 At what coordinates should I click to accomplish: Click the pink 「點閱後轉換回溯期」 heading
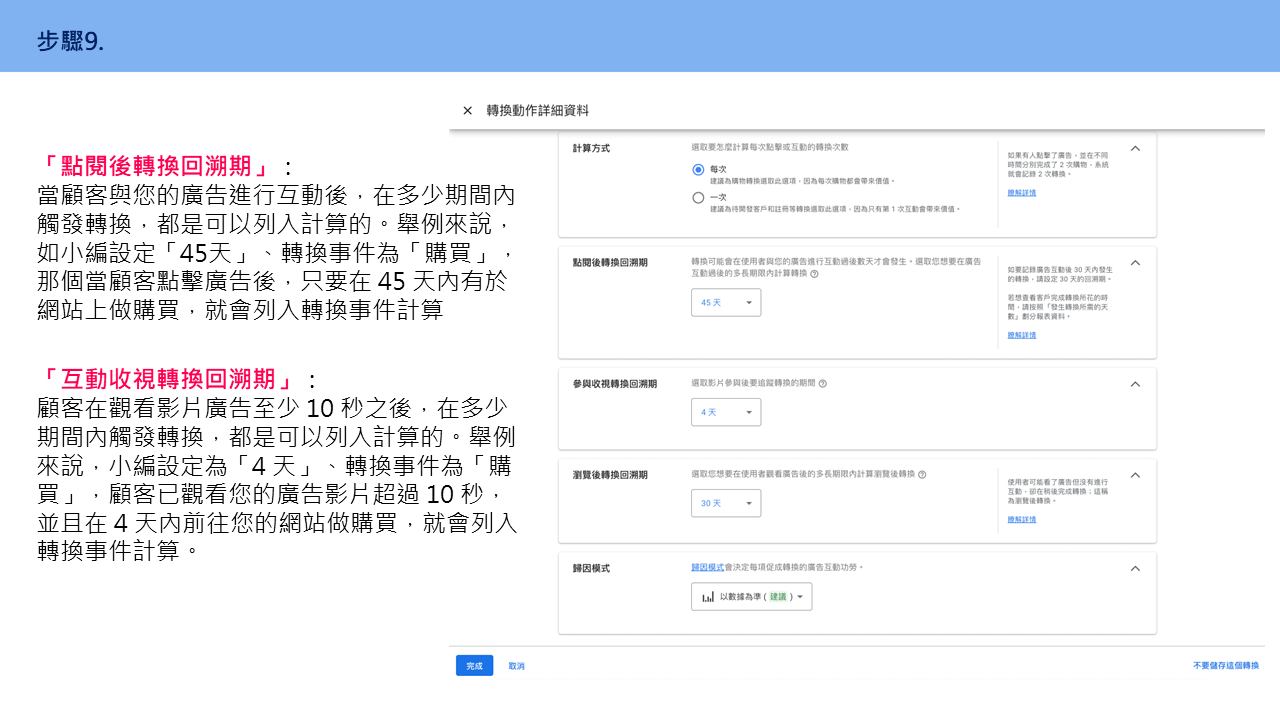158,166
